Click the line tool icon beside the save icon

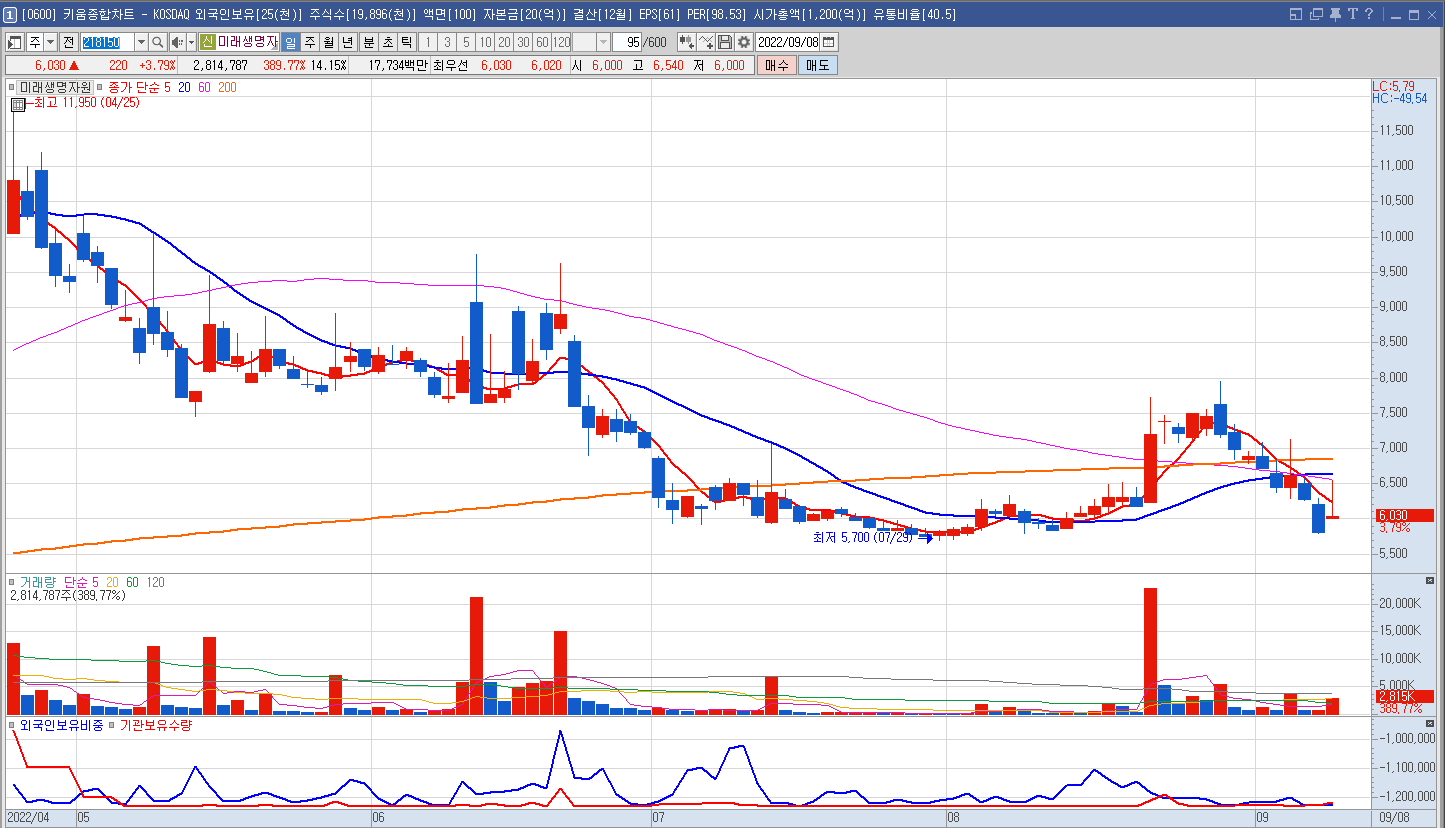(x=706, y=42)
